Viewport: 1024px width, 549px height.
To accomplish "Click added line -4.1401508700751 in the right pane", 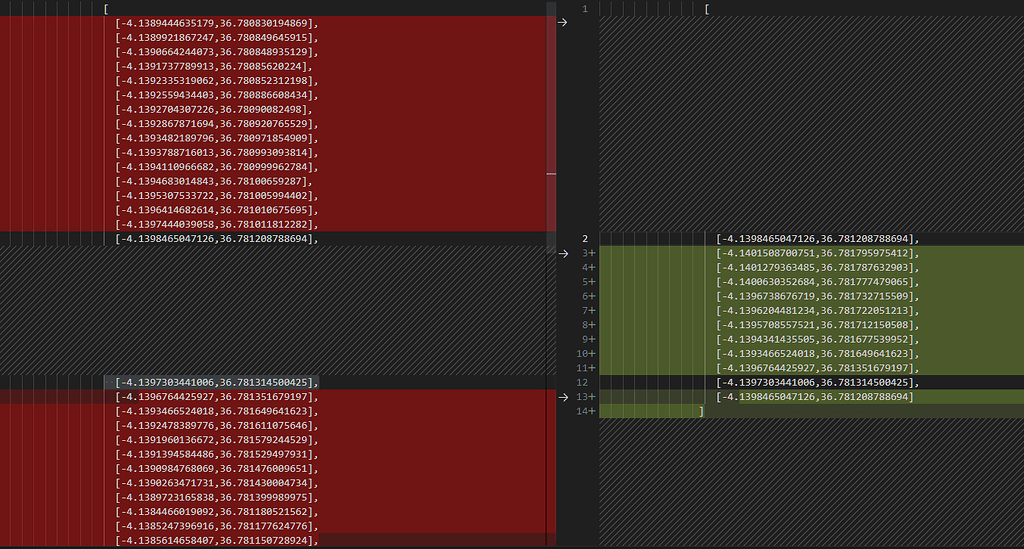I will click(817, 253).
